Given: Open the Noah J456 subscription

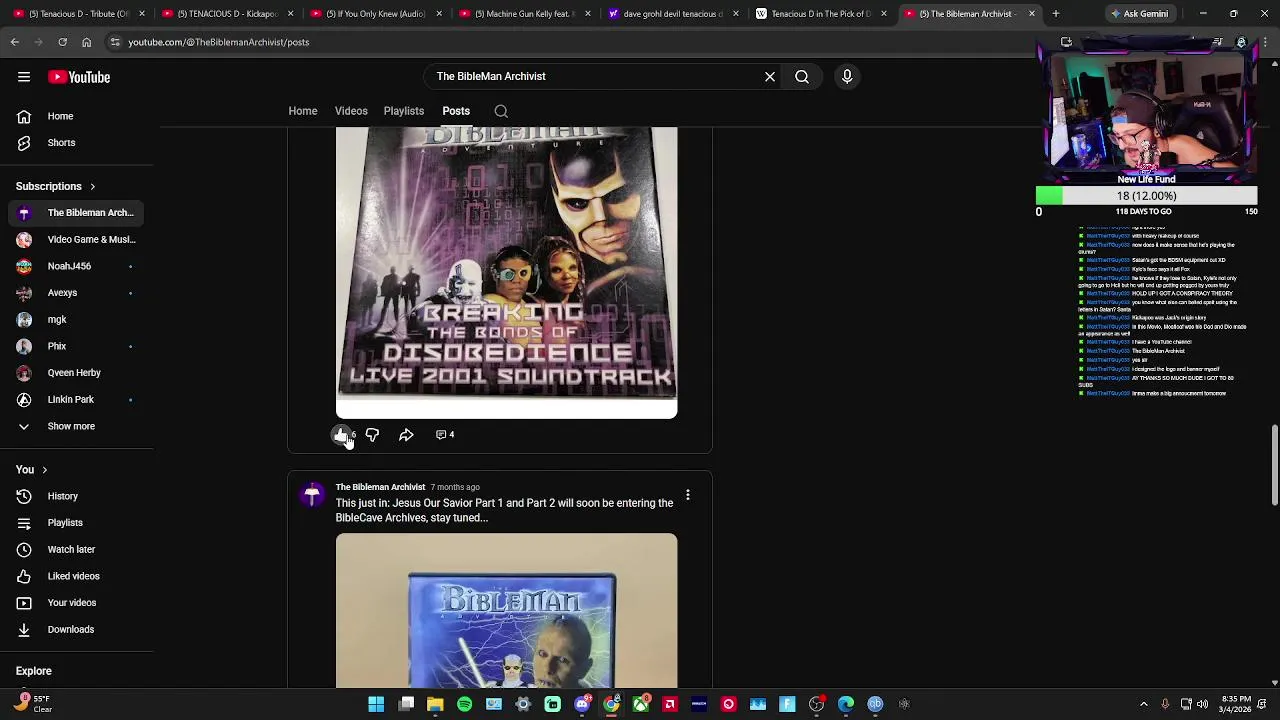Looking at the screenshot, I should click(77, 266).
